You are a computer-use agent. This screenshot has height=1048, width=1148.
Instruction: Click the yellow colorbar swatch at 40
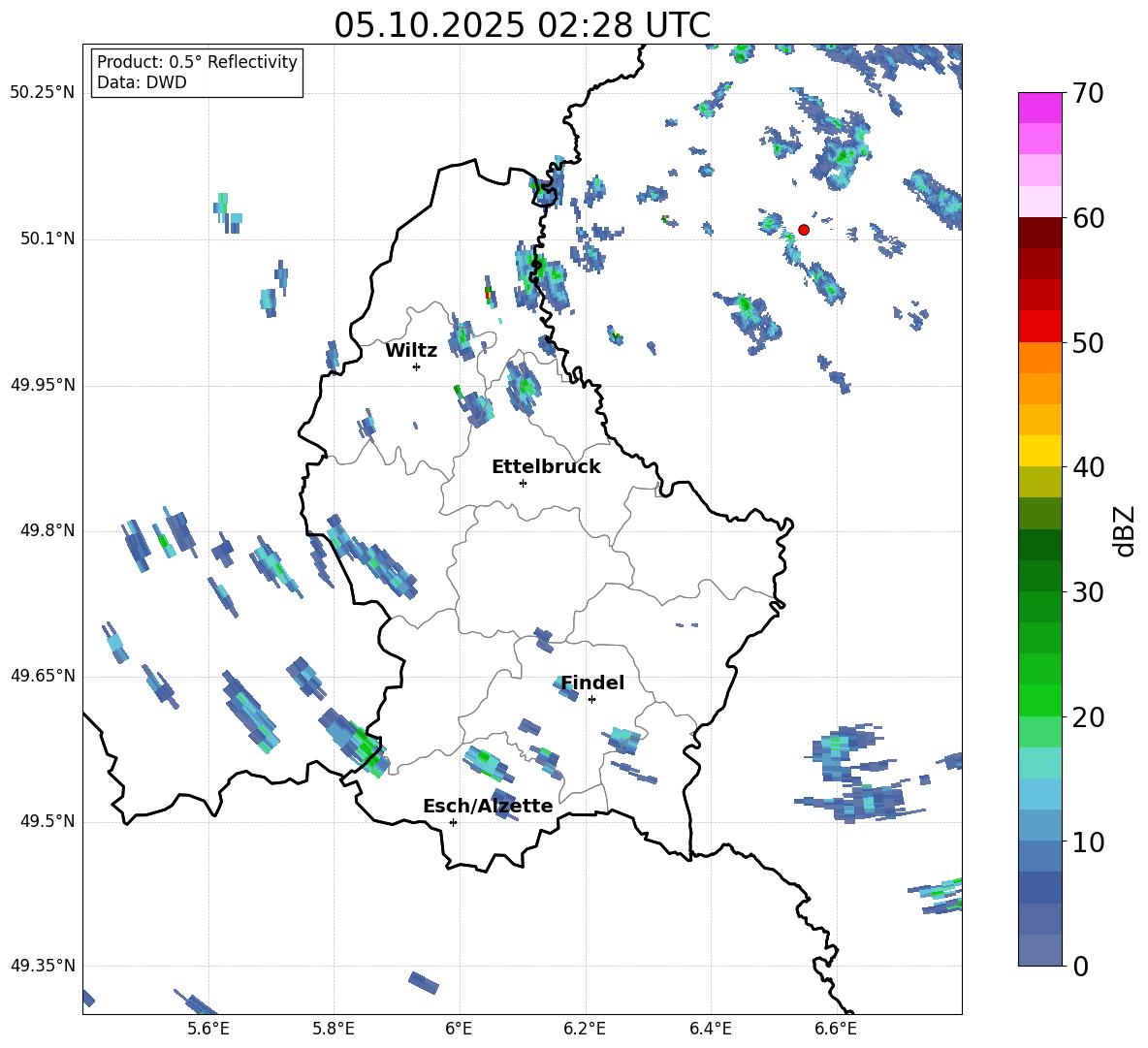point(1039,451)
